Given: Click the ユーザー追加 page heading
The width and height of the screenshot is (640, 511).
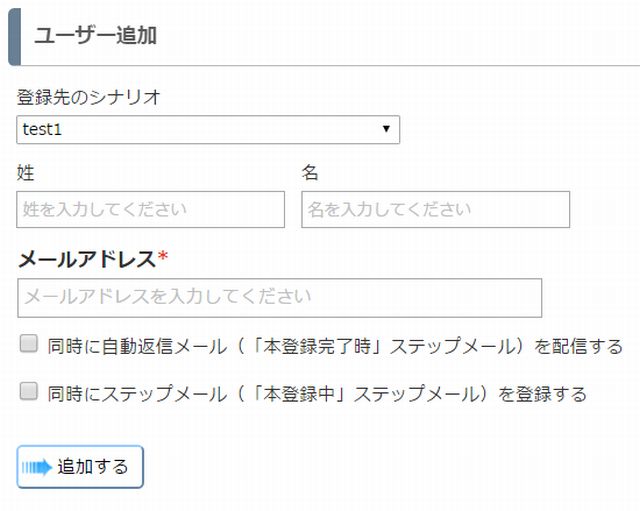Looking at the screenshot, I should tap(96, 35).
